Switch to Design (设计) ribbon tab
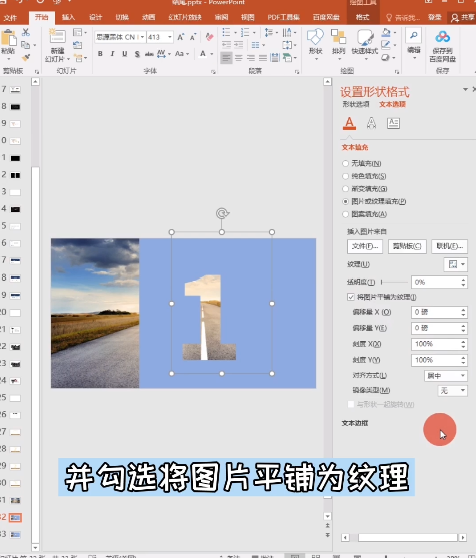Screen dimensions: 476x558 click(95, 17)
